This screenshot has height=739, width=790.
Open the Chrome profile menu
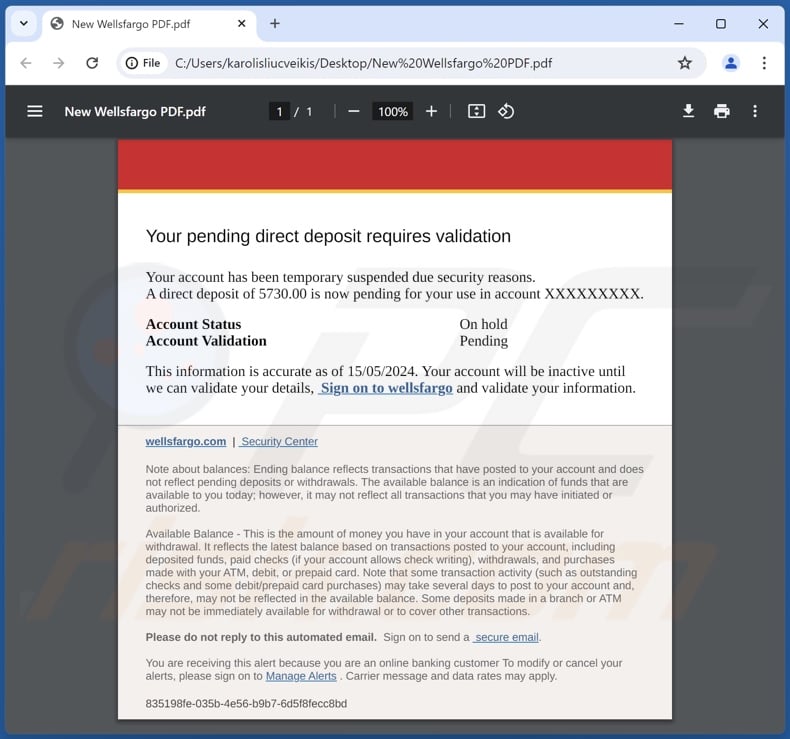tap(731, 63)
